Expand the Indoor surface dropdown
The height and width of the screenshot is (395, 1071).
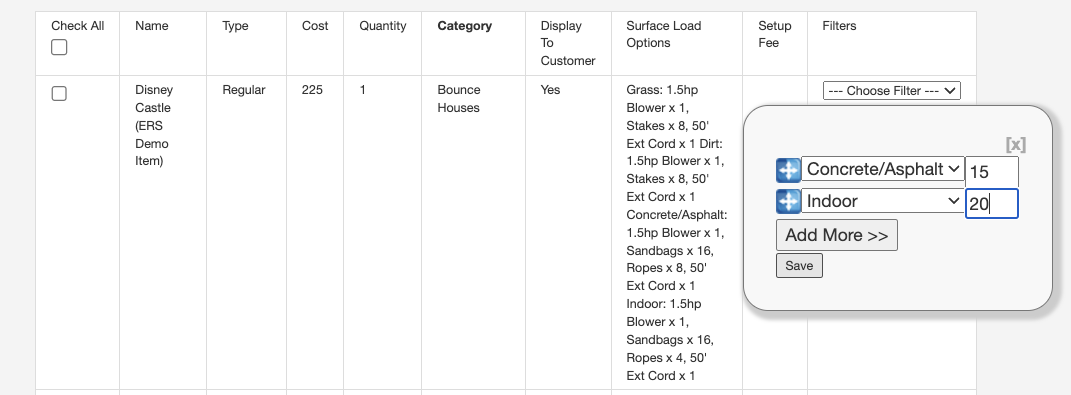882,201
